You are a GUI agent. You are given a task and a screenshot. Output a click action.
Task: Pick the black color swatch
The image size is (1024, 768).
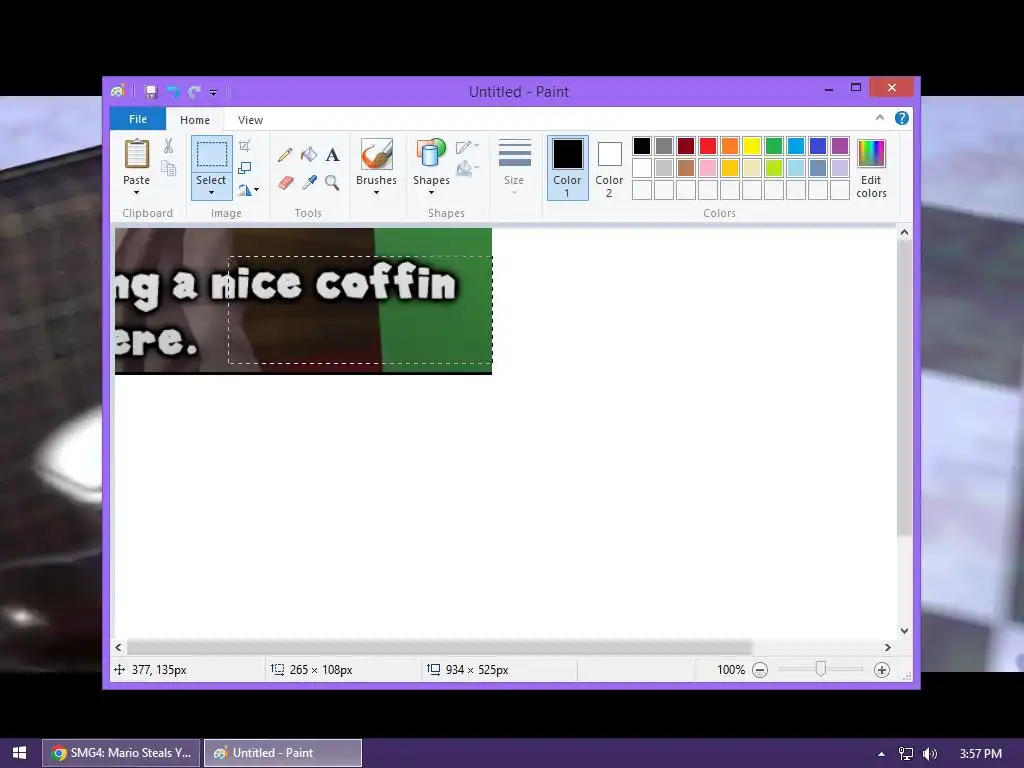[x=642, y=146]
